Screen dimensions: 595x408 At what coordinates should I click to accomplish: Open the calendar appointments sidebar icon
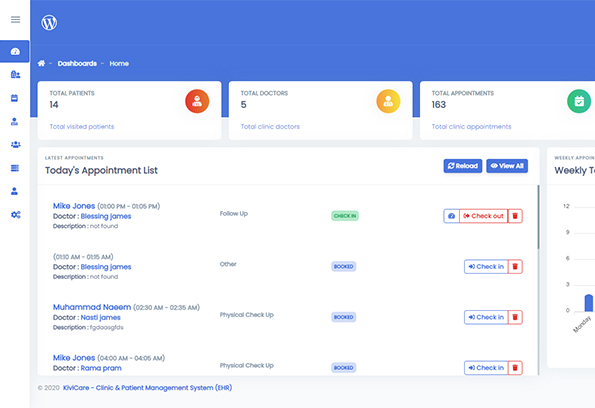point(14,98)
